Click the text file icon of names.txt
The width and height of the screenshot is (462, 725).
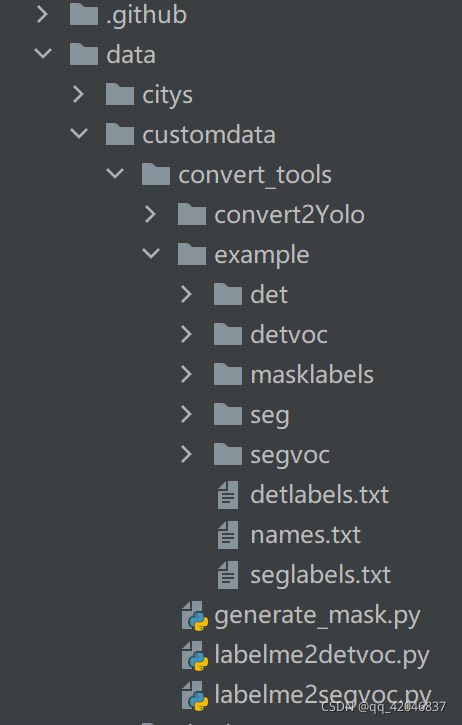(x=228, y=535)
